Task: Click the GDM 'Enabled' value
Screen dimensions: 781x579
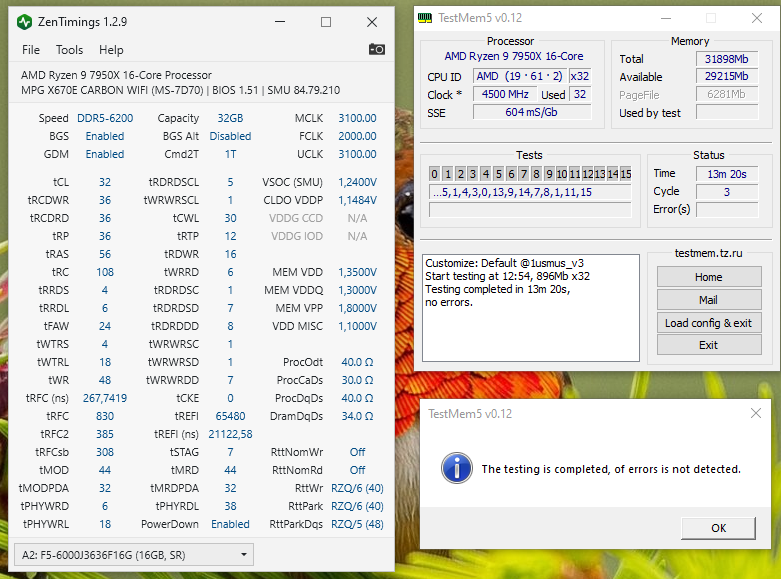Action: (105, 154)
